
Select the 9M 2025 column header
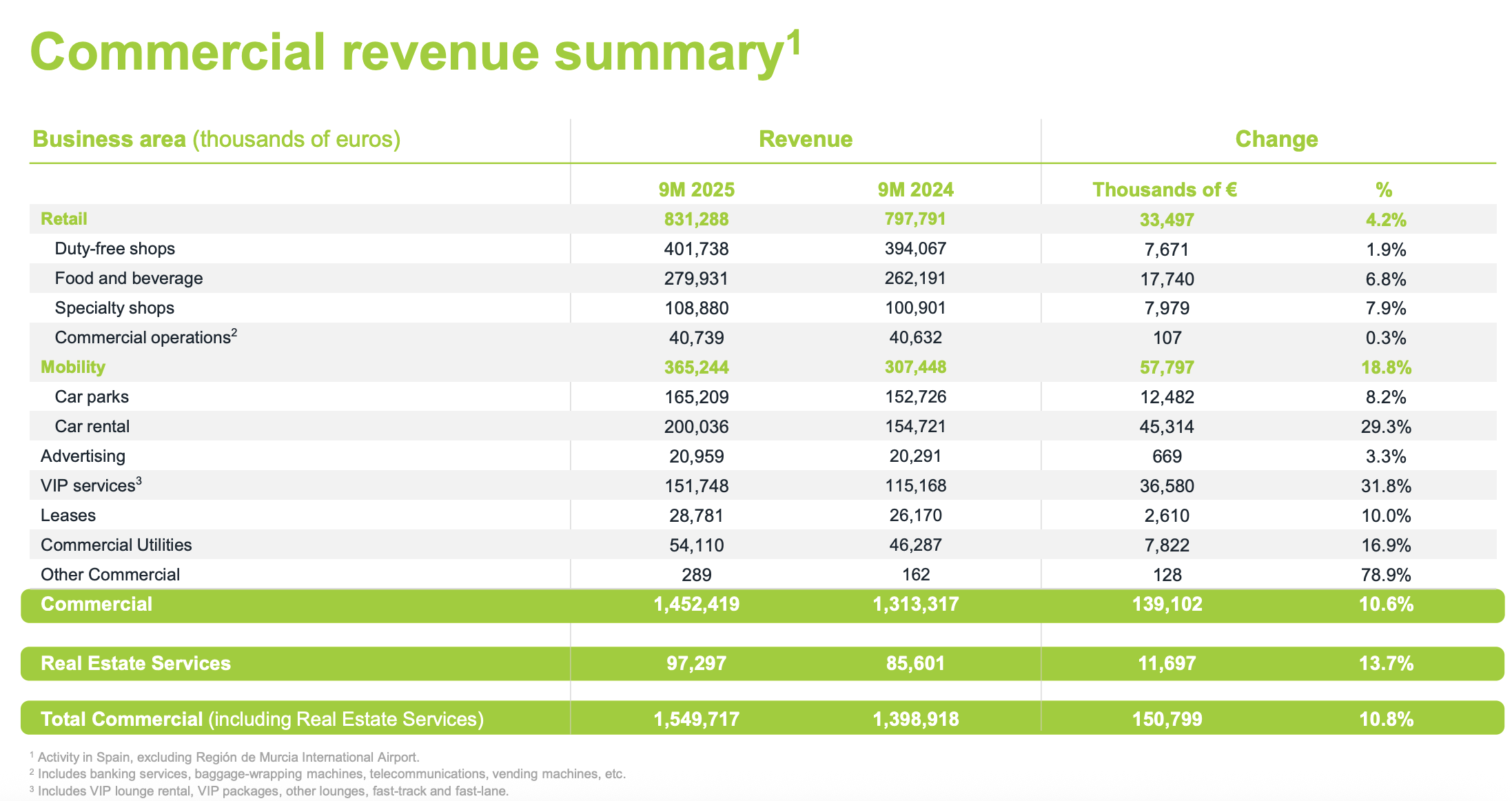point(696,190)
